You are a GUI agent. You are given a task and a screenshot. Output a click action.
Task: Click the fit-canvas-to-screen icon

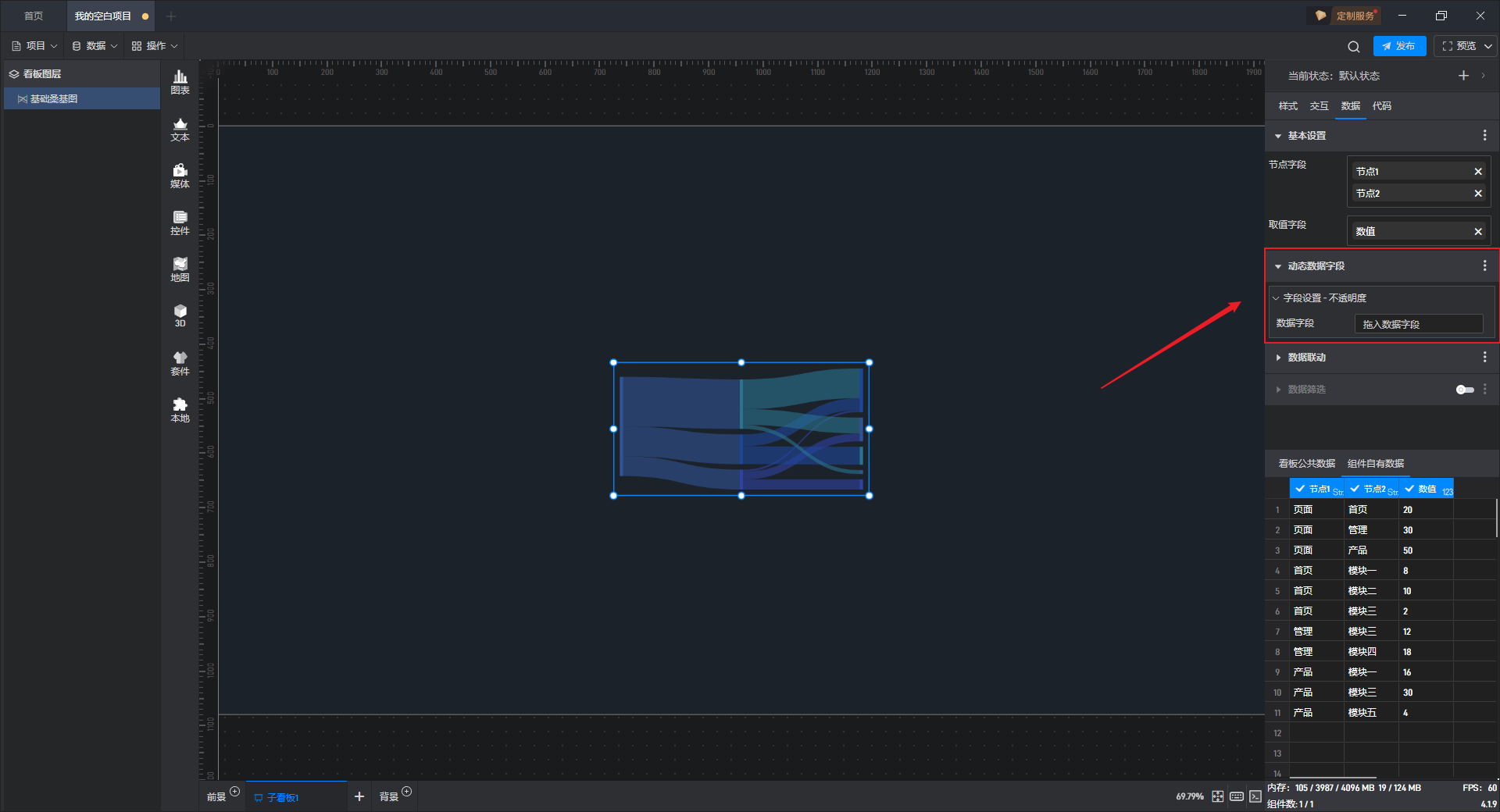[1218, 796]
